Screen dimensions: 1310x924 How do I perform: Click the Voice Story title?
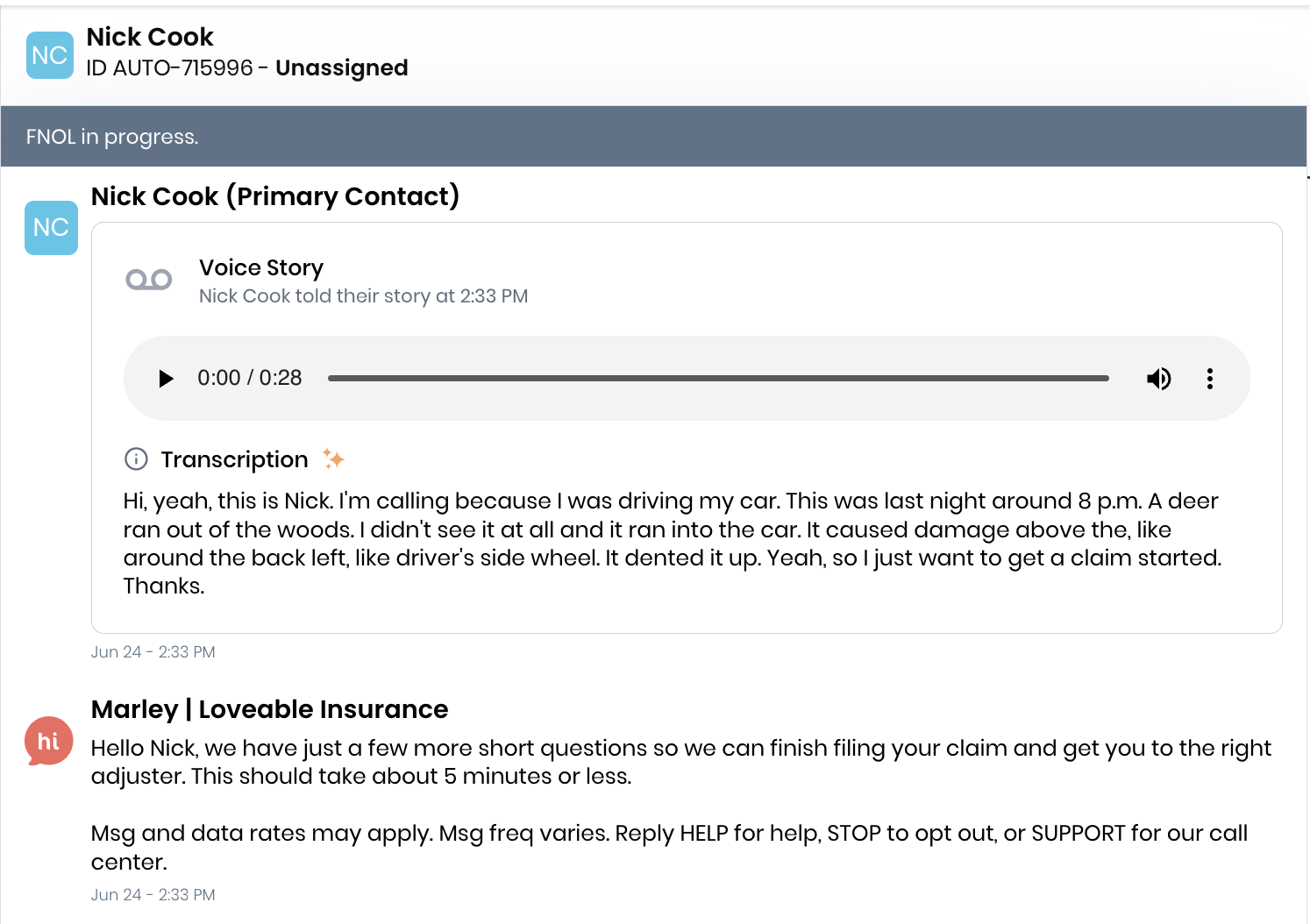coord(261,267)
